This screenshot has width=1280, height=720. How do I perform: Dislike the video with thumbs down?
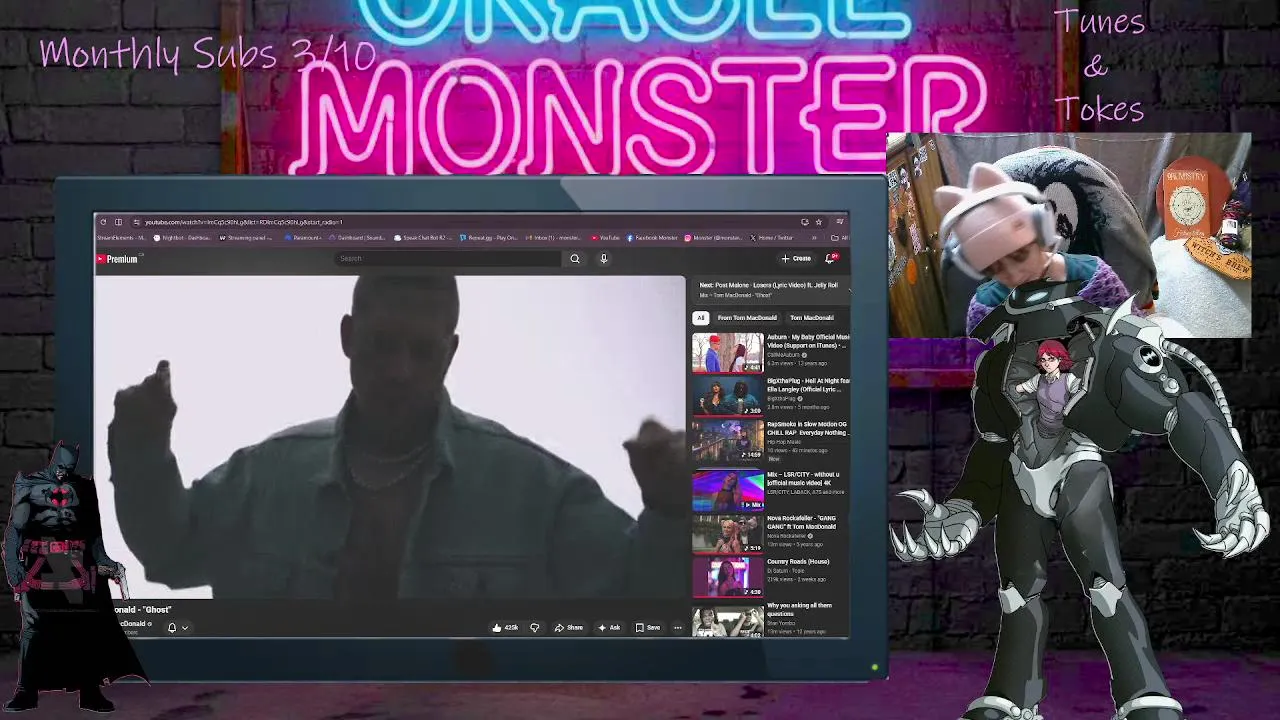[535, 628]
